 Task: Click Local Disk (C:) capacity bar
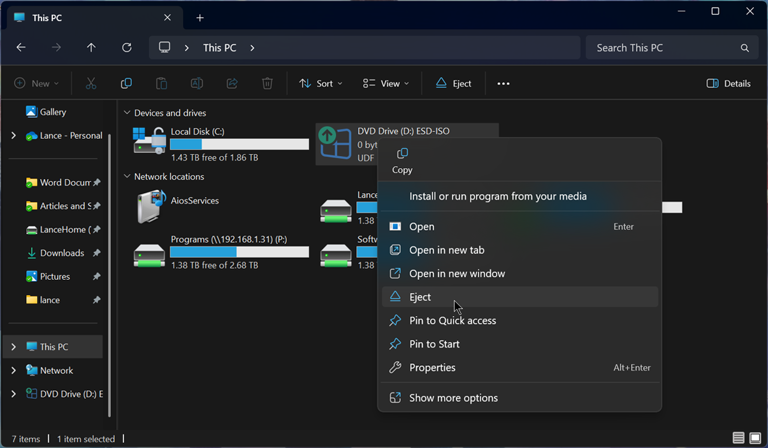pos(240,144)
